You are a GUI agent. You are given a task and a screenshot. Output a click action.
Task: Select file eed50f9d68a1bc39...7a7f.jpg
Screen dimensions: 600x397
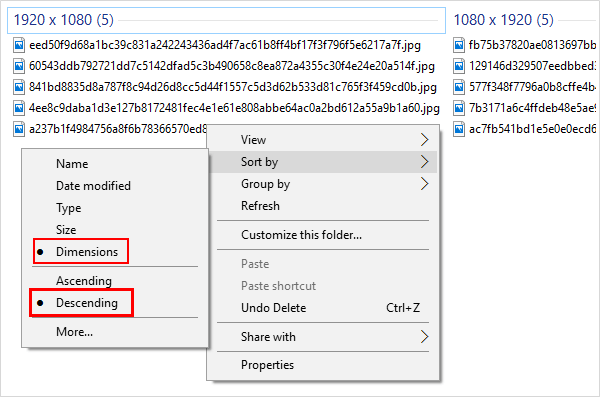225,45
